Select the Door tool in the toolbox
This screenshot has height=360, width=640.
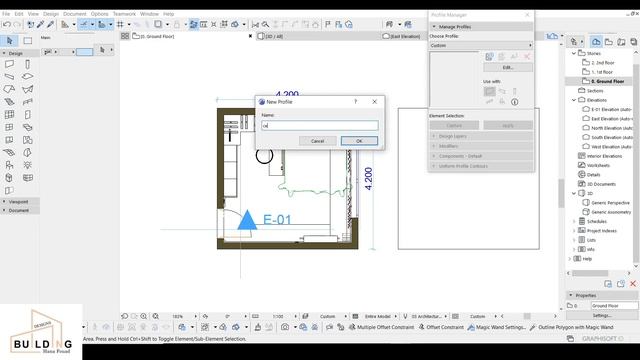(27, 115)
